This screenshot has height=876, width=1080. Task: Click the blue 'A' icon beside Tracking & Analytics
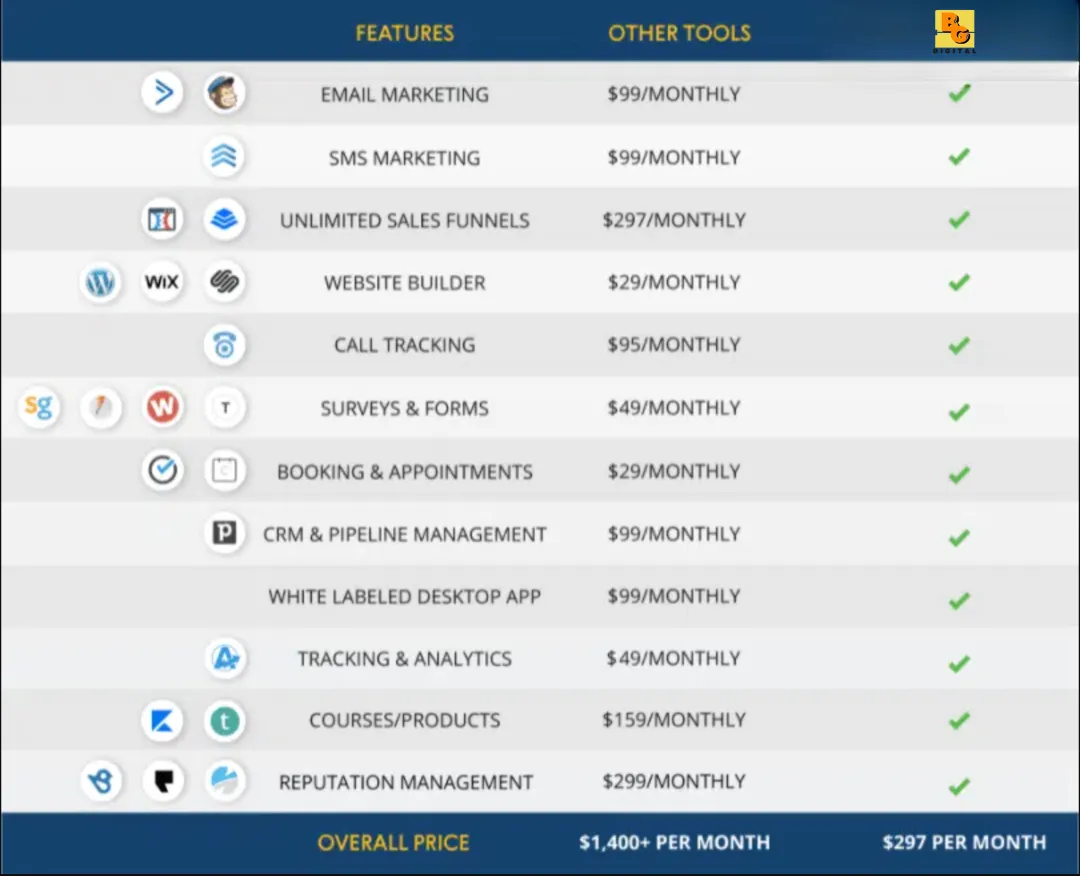(225, 658)
